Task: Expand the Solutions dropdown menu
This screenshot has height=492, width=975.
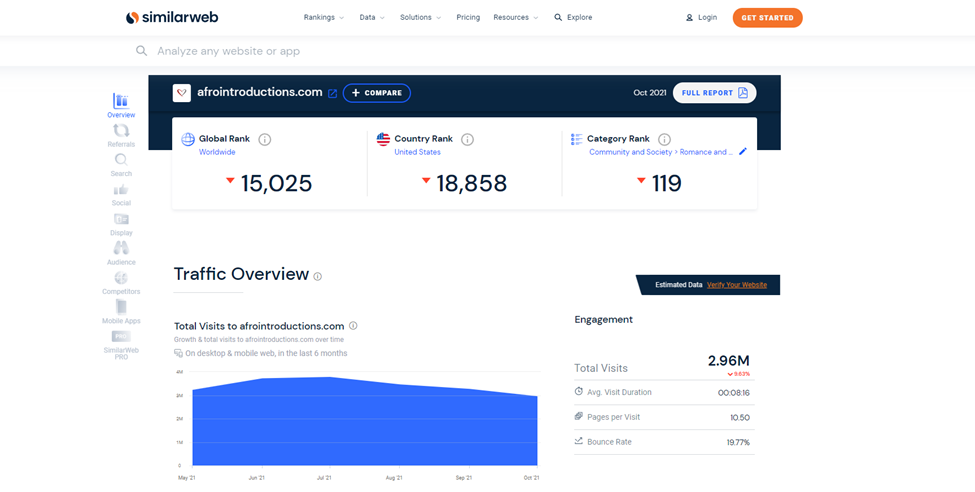Action: pyautogui.click(x=420, y=17)
